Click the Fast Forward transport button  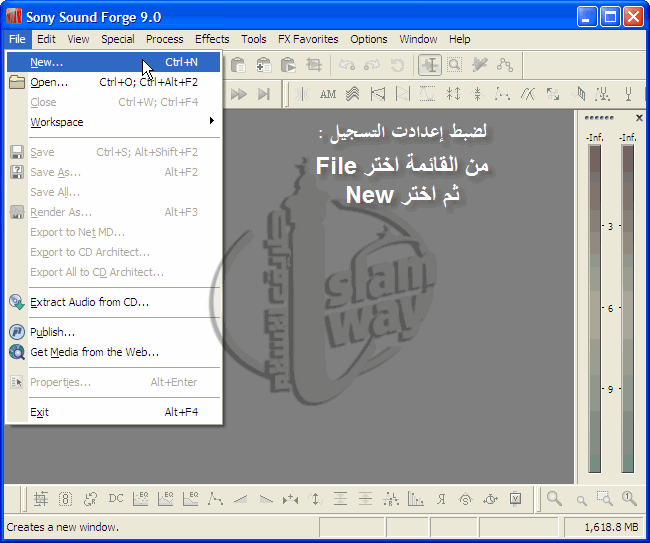(239, 94)
